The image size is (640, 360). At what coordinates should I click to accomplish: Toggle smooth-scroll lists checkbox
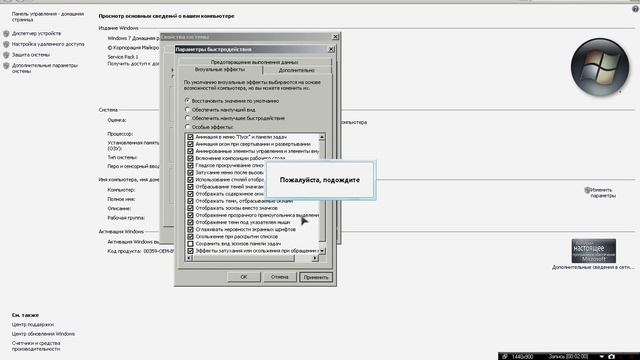[190, 165]
